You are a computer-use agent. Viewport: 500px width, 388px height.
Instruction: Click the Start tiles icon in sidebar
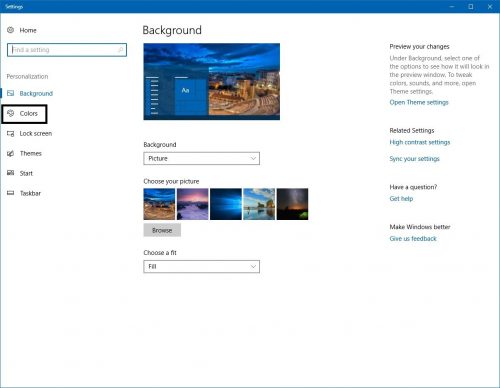(x=11, y=173)
